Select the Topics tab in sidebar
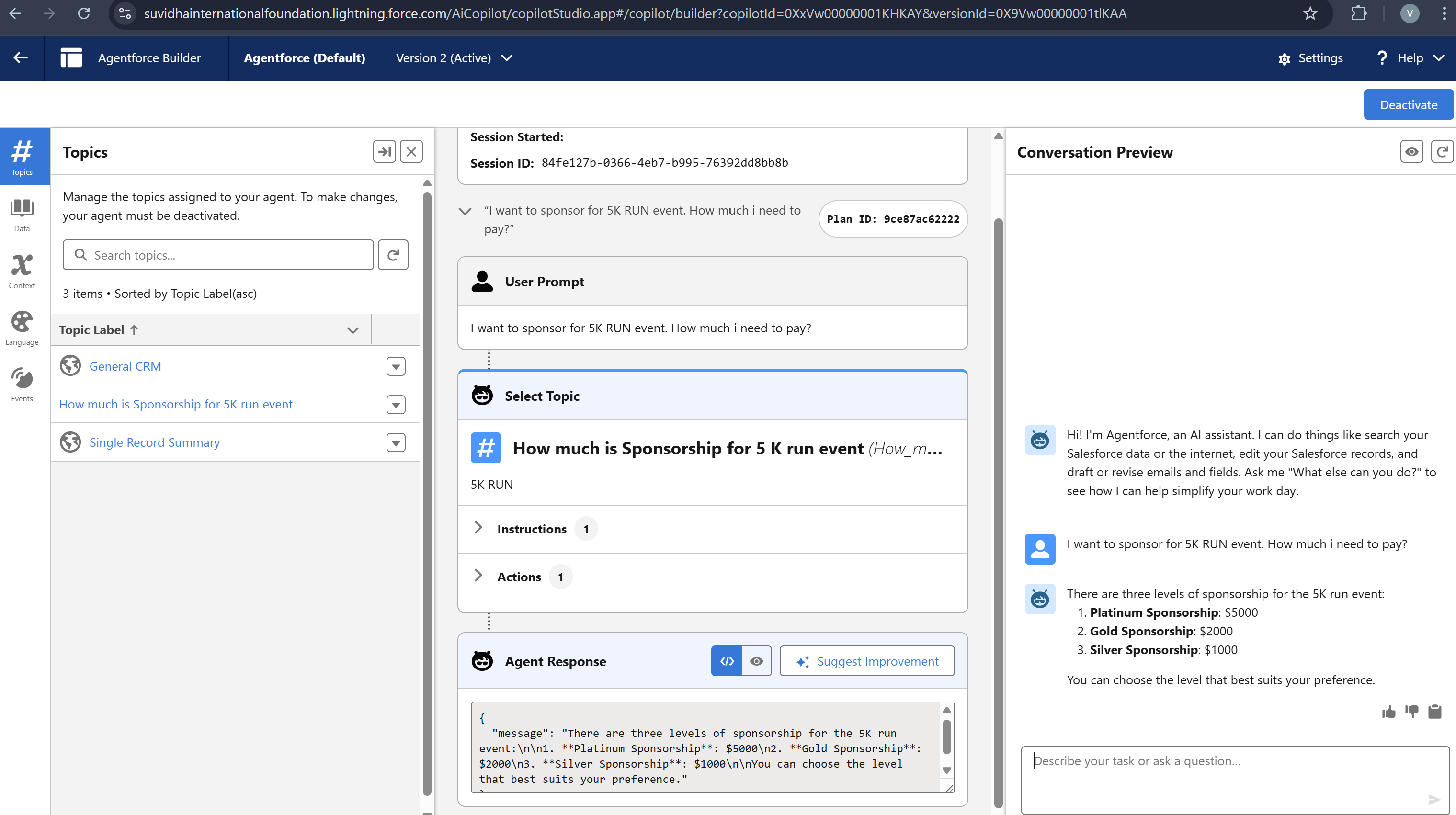The width and height of the screenshot is (1456, 815). [x=22, y=157]
